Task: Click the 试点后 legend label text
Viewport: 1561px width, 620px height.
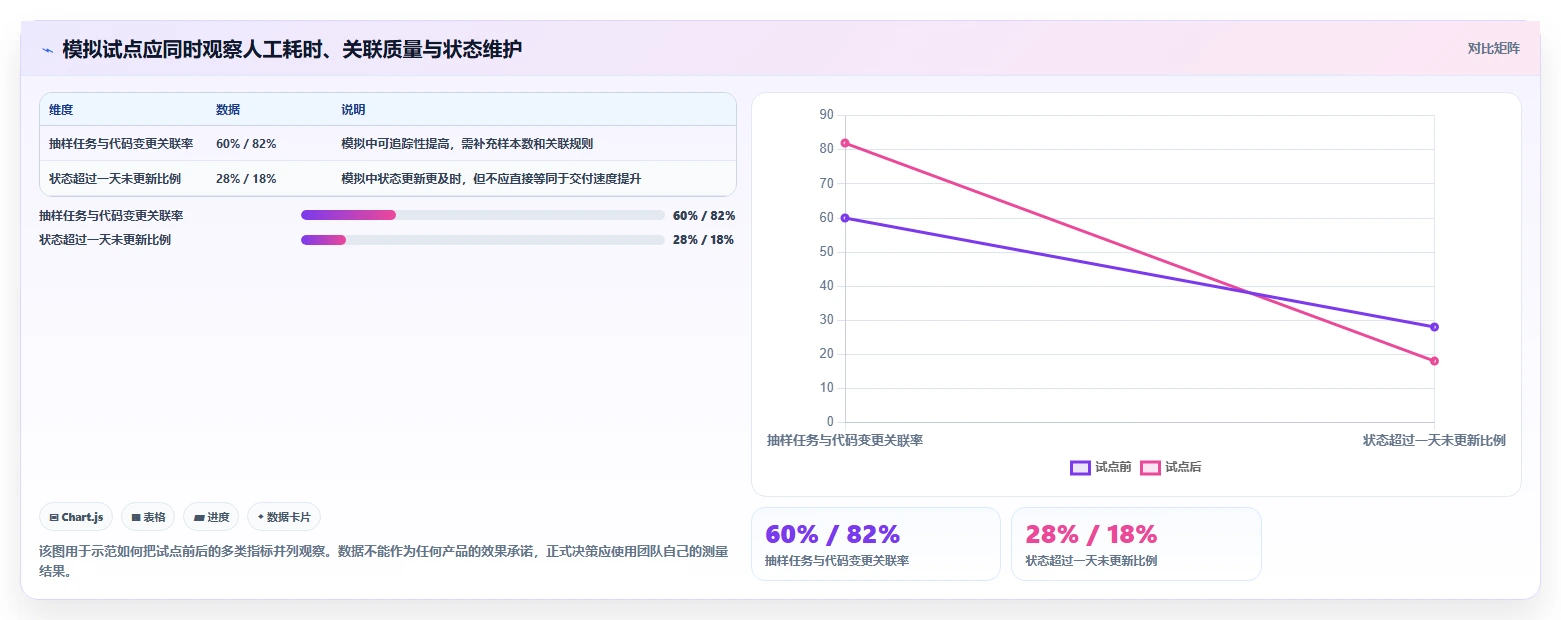Action: click(1183, 467)
